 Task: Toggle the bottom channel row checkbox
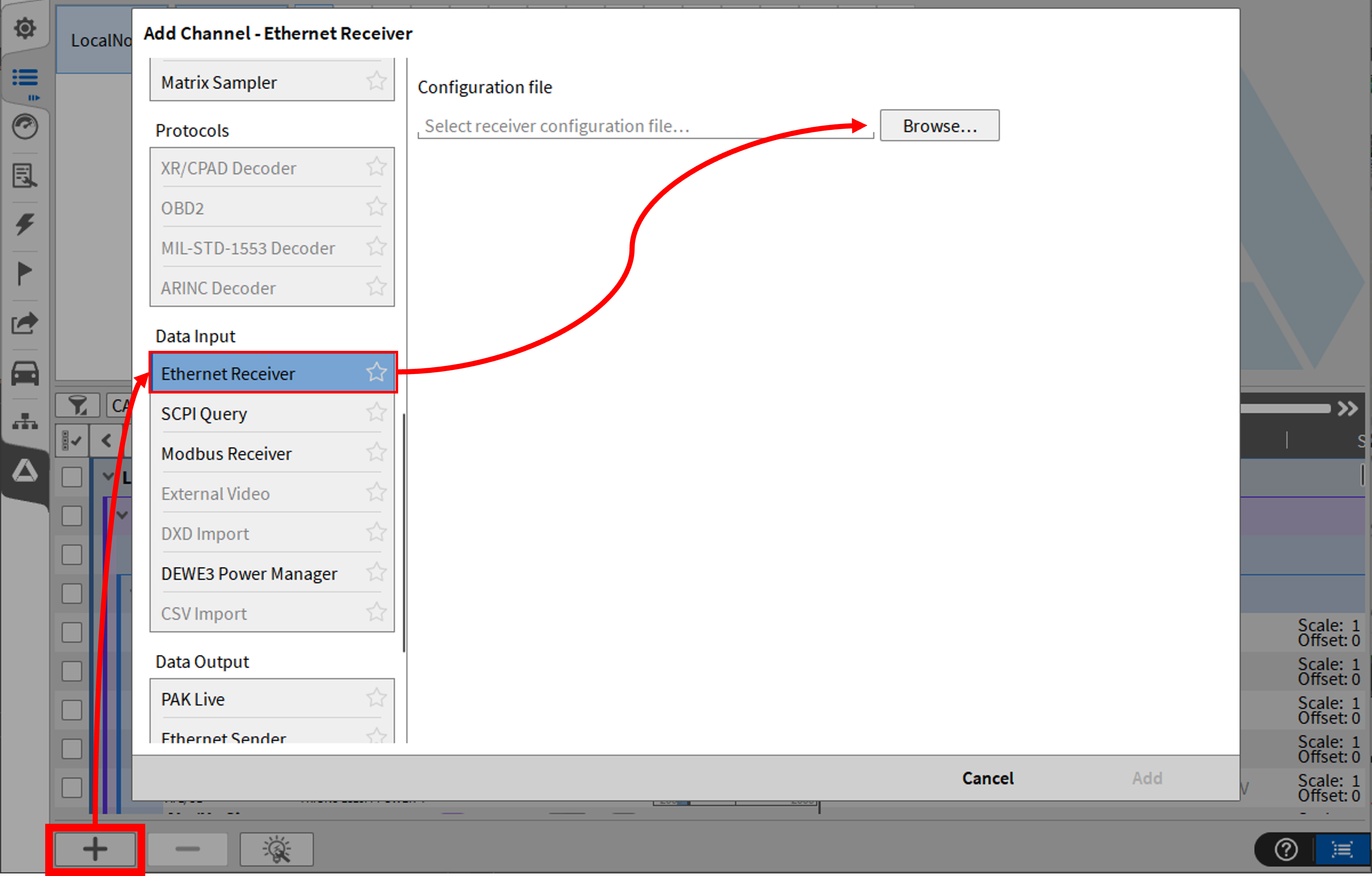[x=72, y=788]
